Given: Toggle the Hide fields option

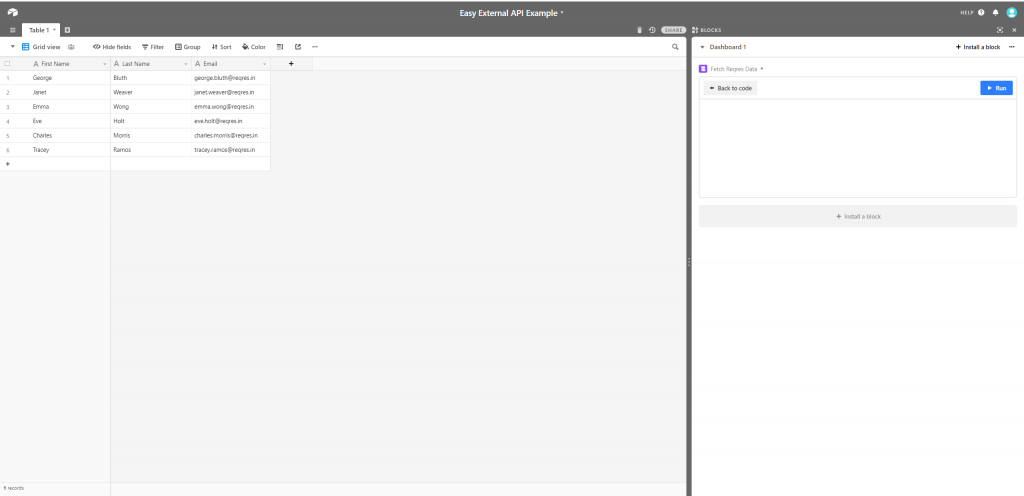Looking at the screenshot, I should [112, 47].
